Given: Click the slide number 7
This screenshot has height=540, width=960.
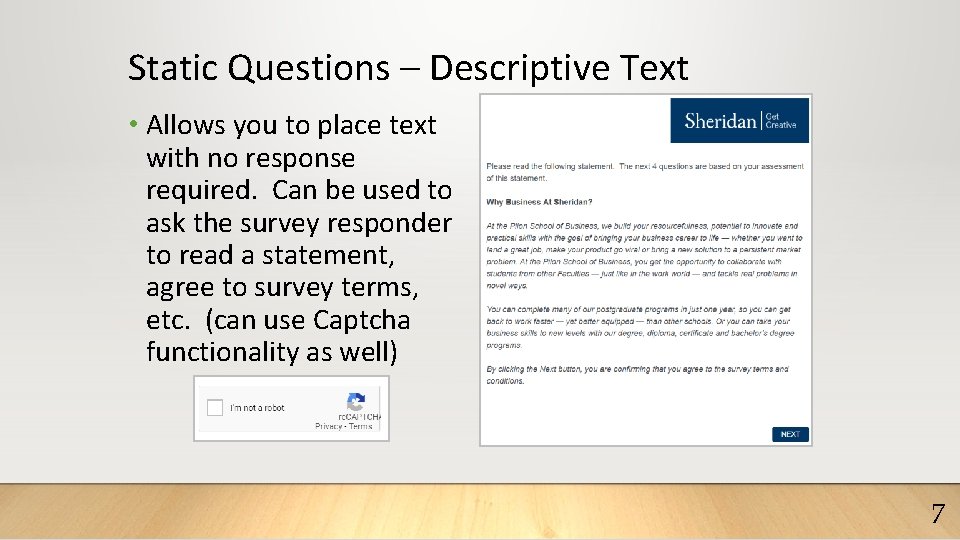Looking at the screenshot, I should pos(938,513).
